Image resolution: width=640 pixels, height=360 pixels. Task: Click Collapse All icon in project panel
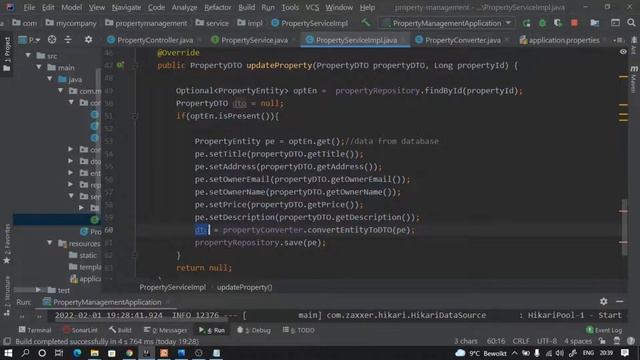pyautogui.click(x=68, y=40)
